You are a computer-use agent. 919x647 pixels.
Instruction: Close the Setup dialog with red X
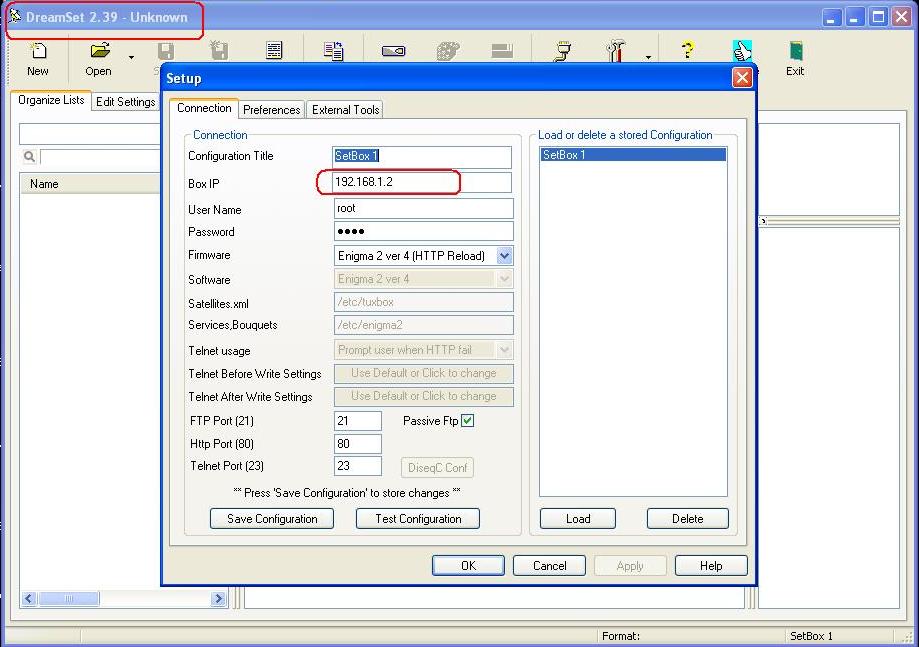(742, 77)
